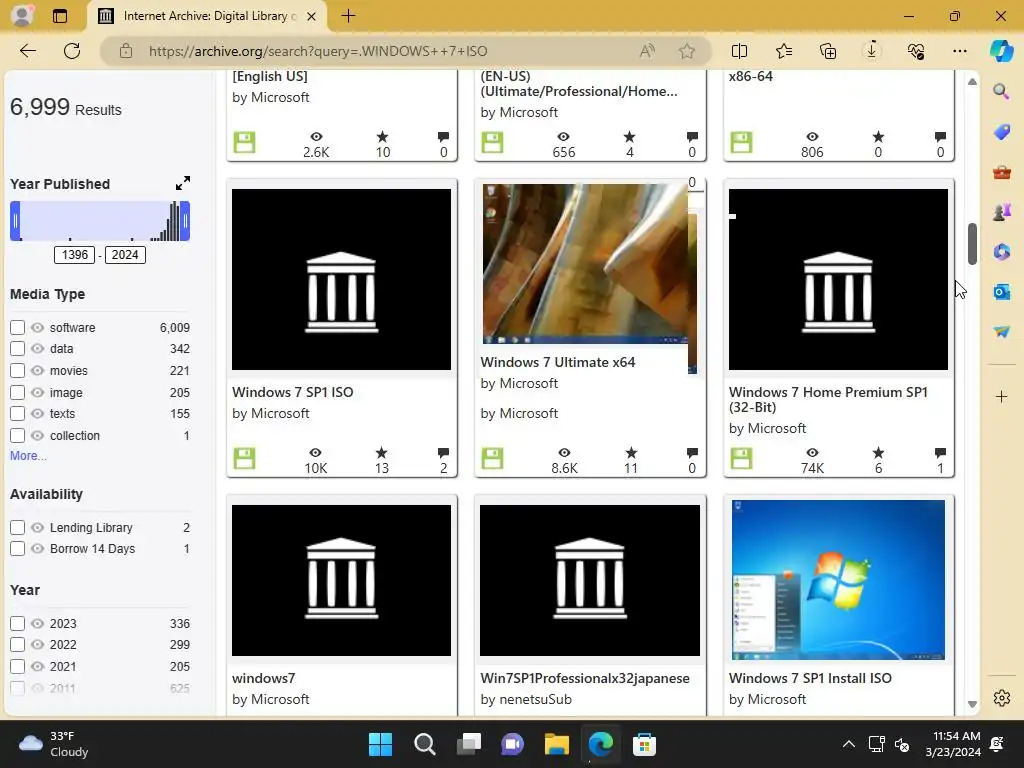Open the sidebar games chess icon
The image size is (1024, 768).
[1001, 212]
